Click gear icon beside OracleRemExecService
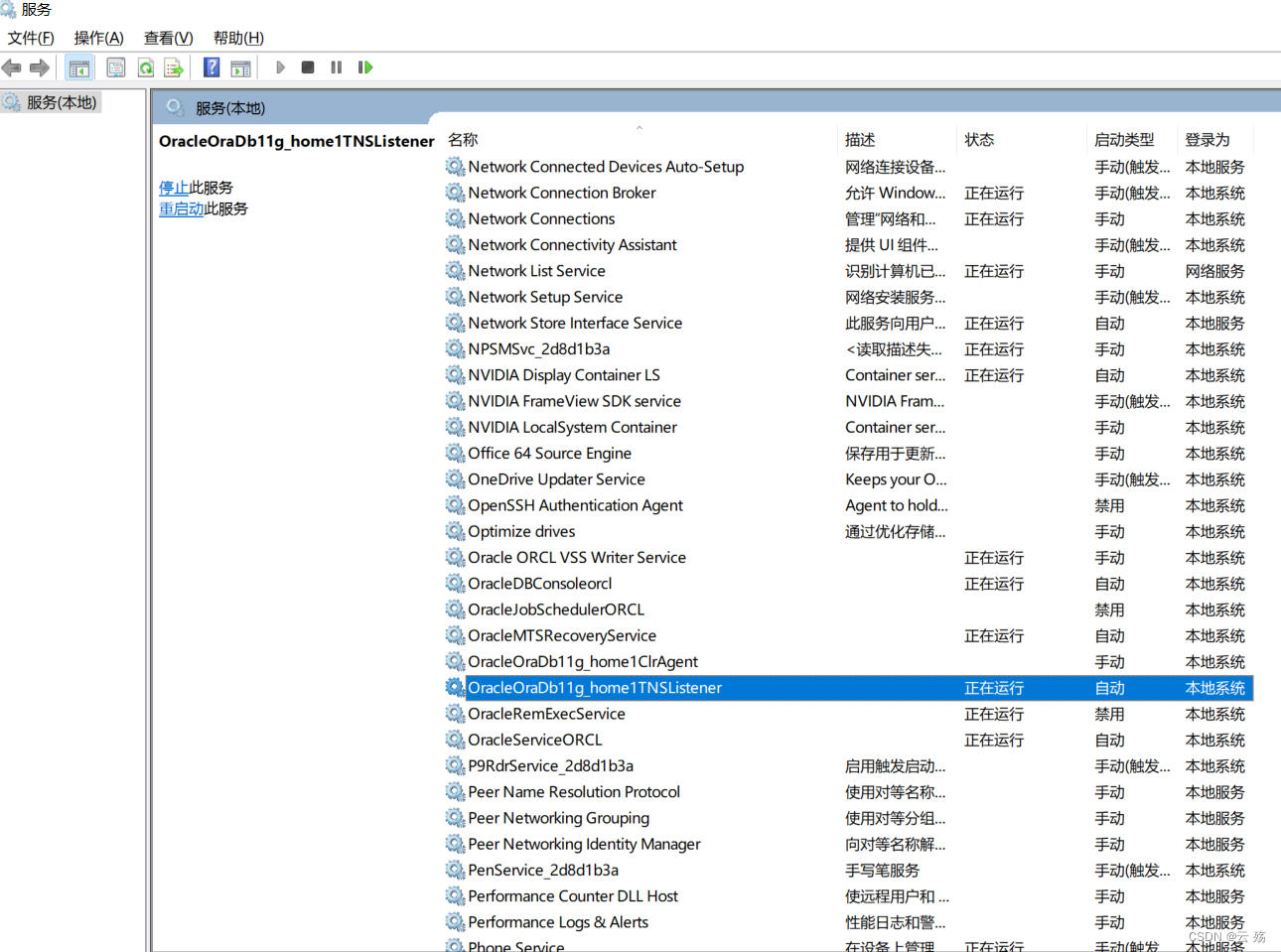 (455, 714)
